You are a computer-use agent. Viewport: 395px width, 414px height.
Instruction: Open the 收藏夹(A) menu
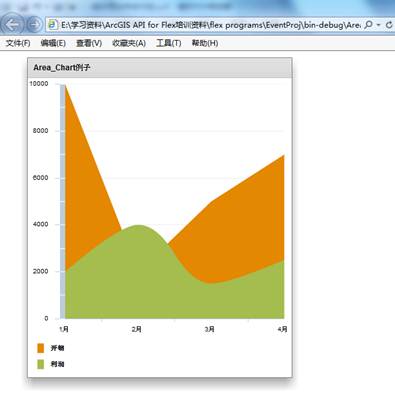(129, 43)
